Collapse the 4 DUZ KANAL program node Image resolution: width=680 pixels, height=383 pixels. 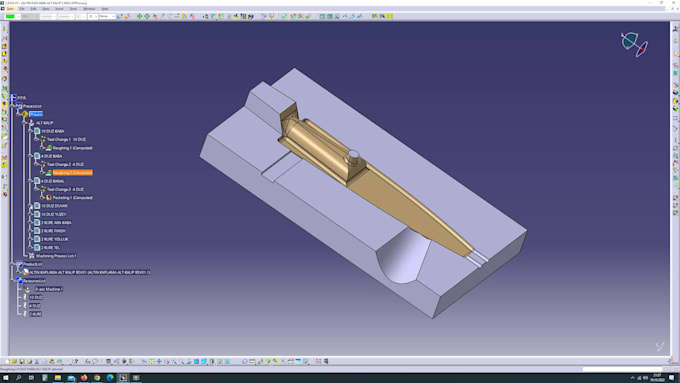pyautogui.click(x=30, y=181)
